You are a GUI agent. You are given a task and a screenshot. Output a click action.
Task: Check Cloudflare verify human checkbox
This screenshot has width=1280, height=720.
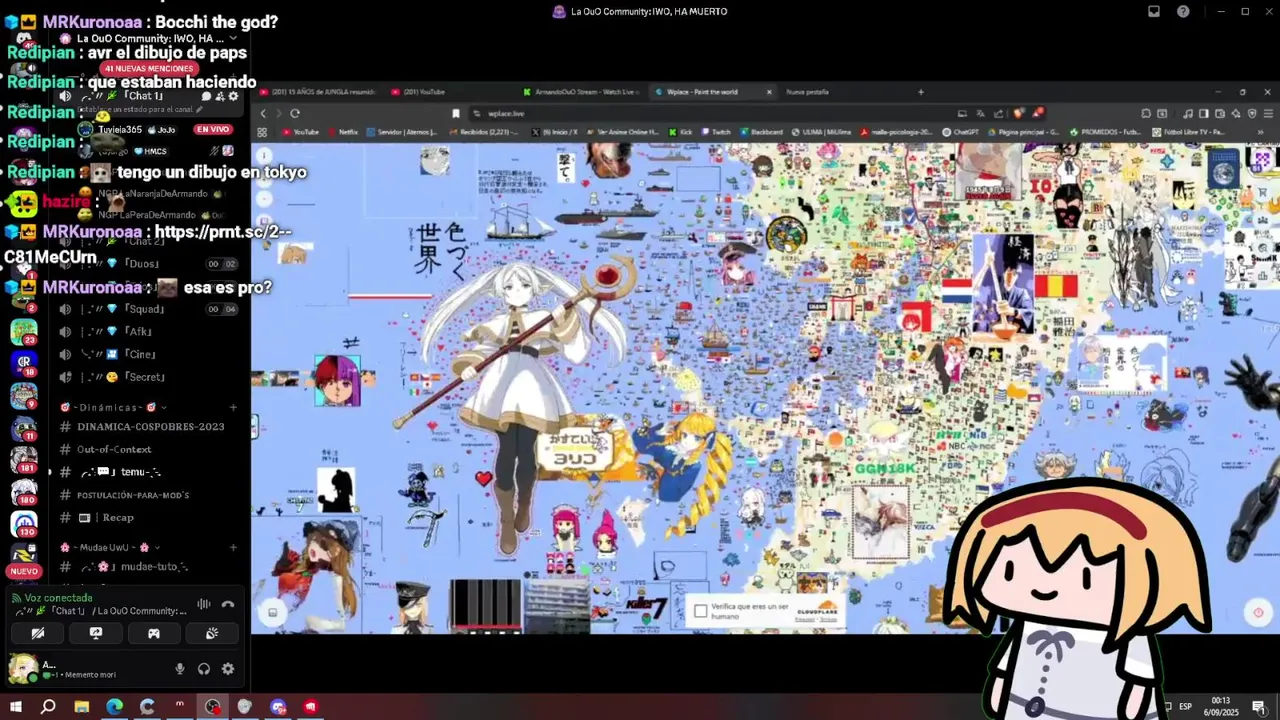click(700, 610)
